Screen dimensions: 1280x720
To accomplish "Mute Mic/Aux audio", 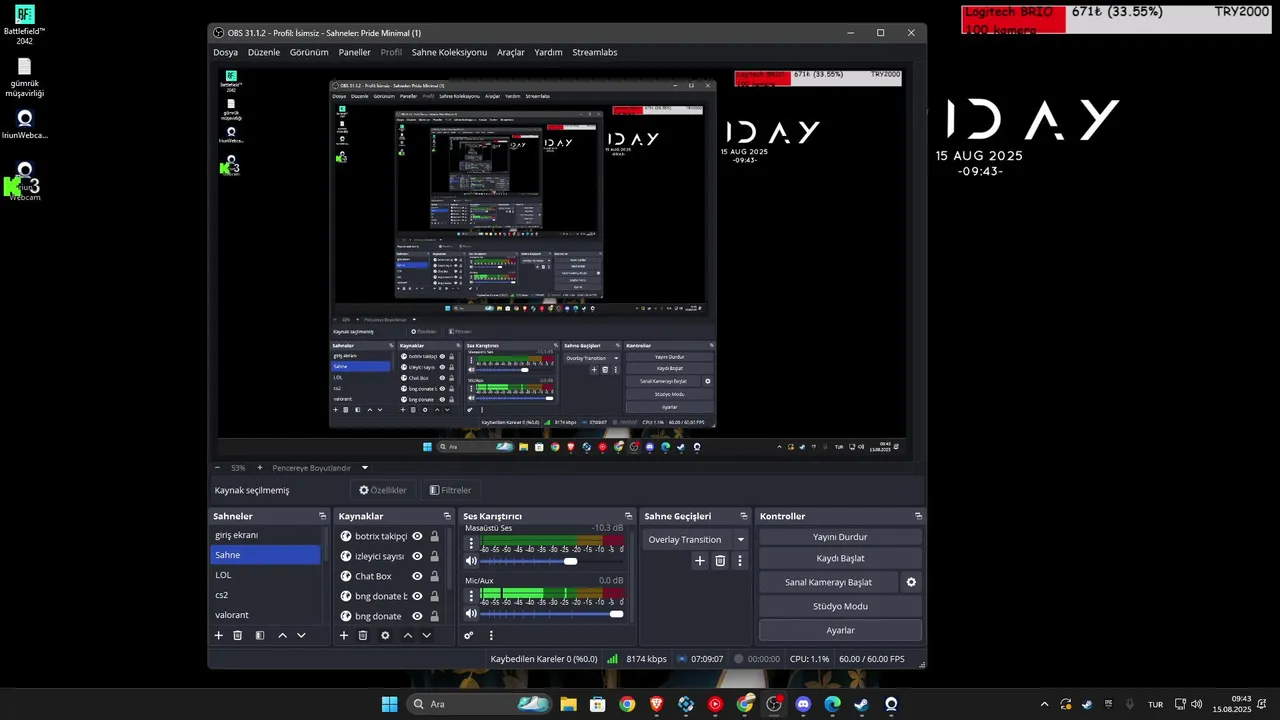I will (471, 613).
